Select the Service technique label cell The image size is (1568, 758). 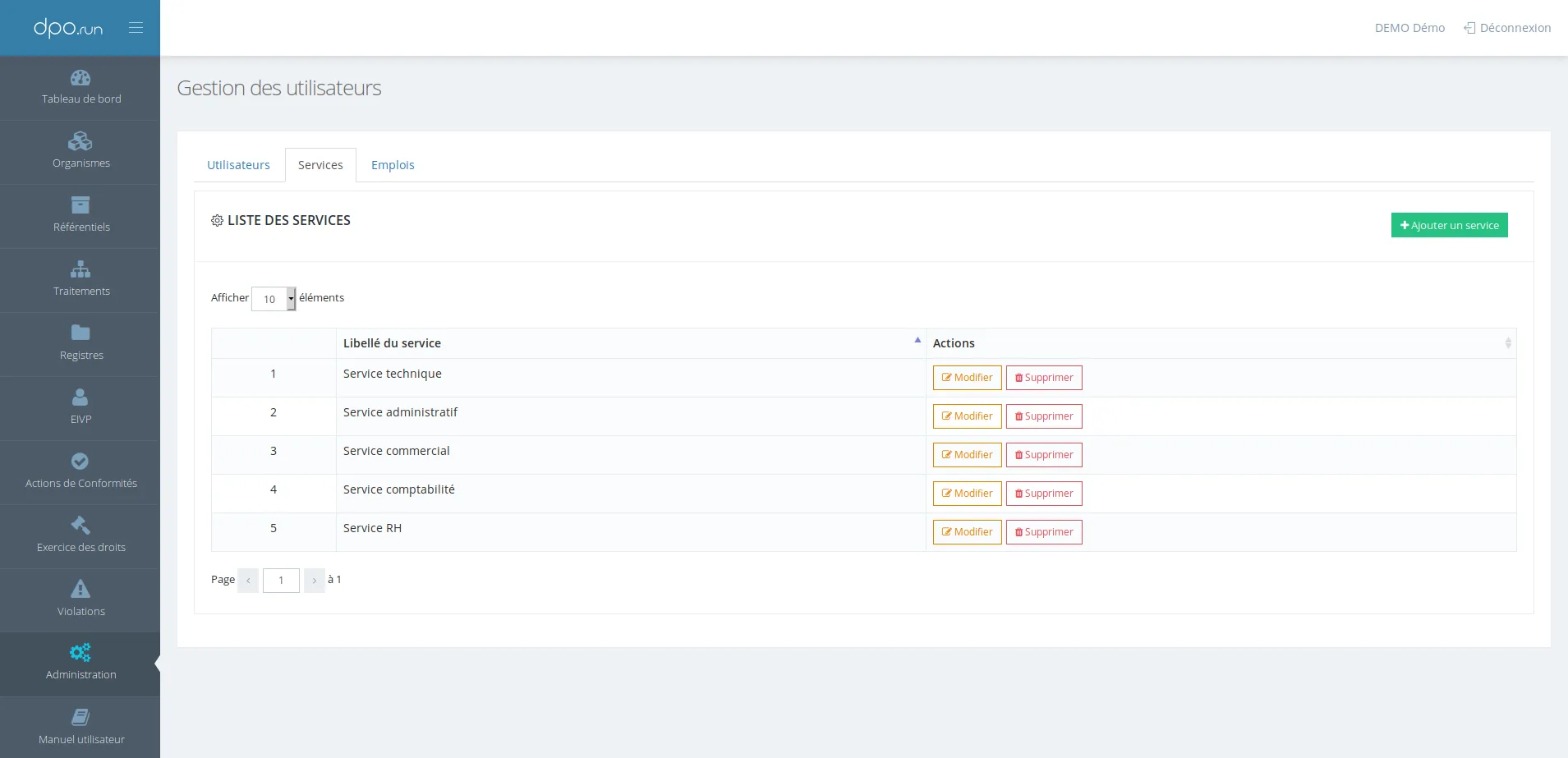pos(631,378)
